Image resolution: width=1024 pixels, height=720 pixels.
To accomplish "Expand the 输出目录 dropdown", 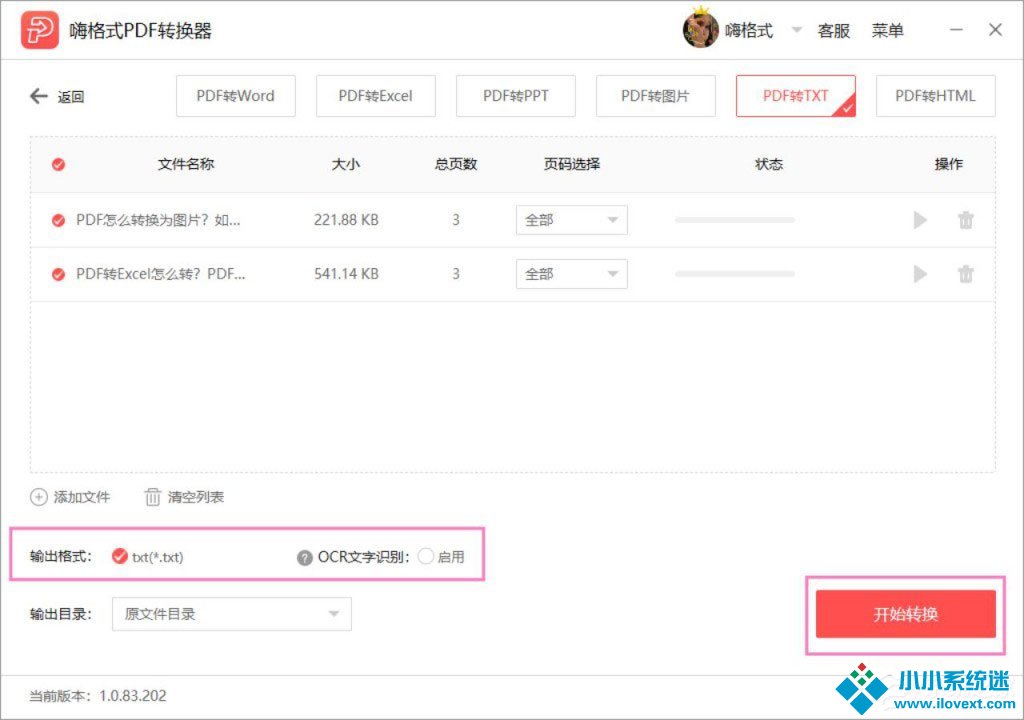I will [x=231, y=614].
